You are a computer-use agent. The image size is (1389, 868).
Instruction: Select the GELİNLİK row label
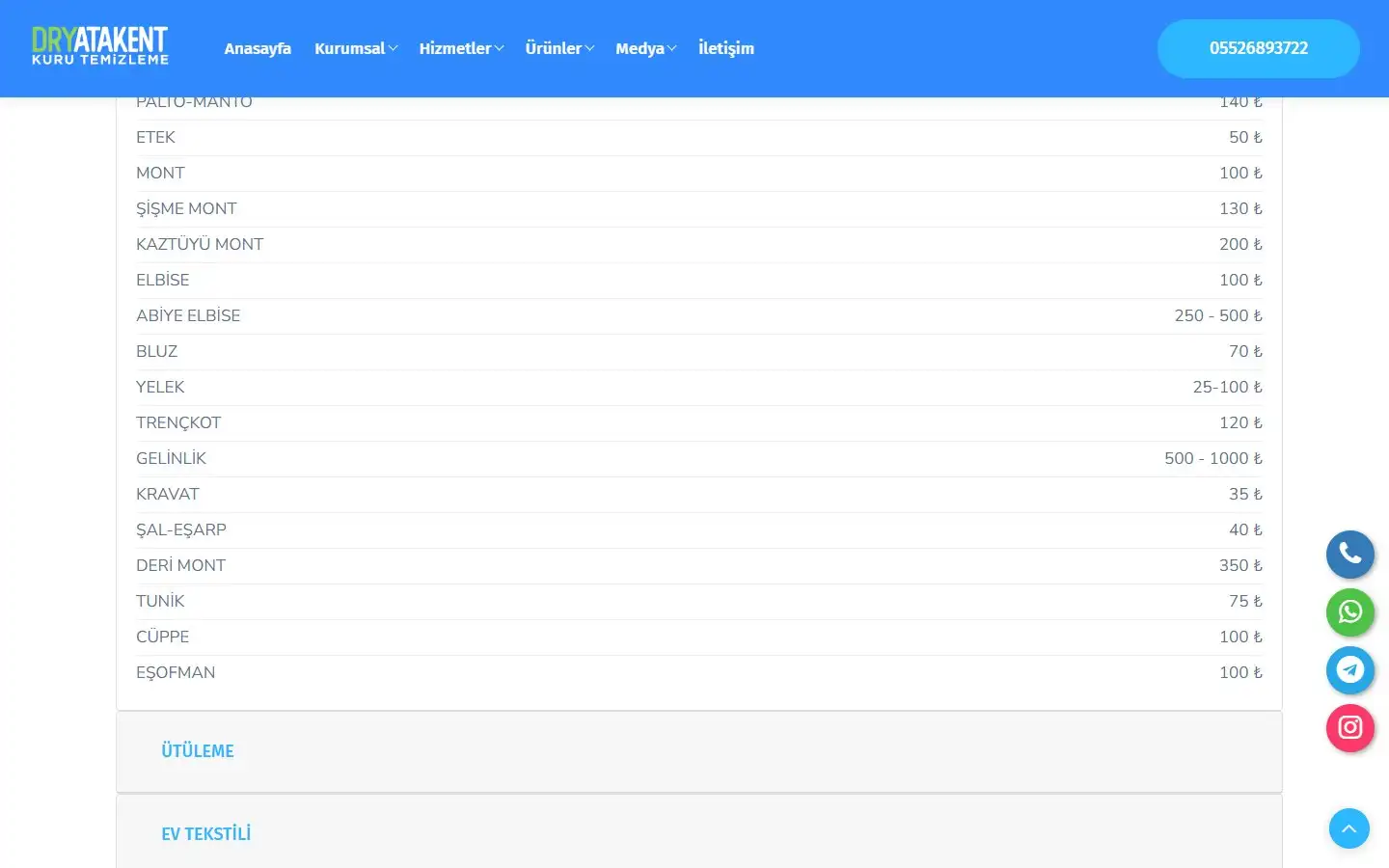[171, 458]
